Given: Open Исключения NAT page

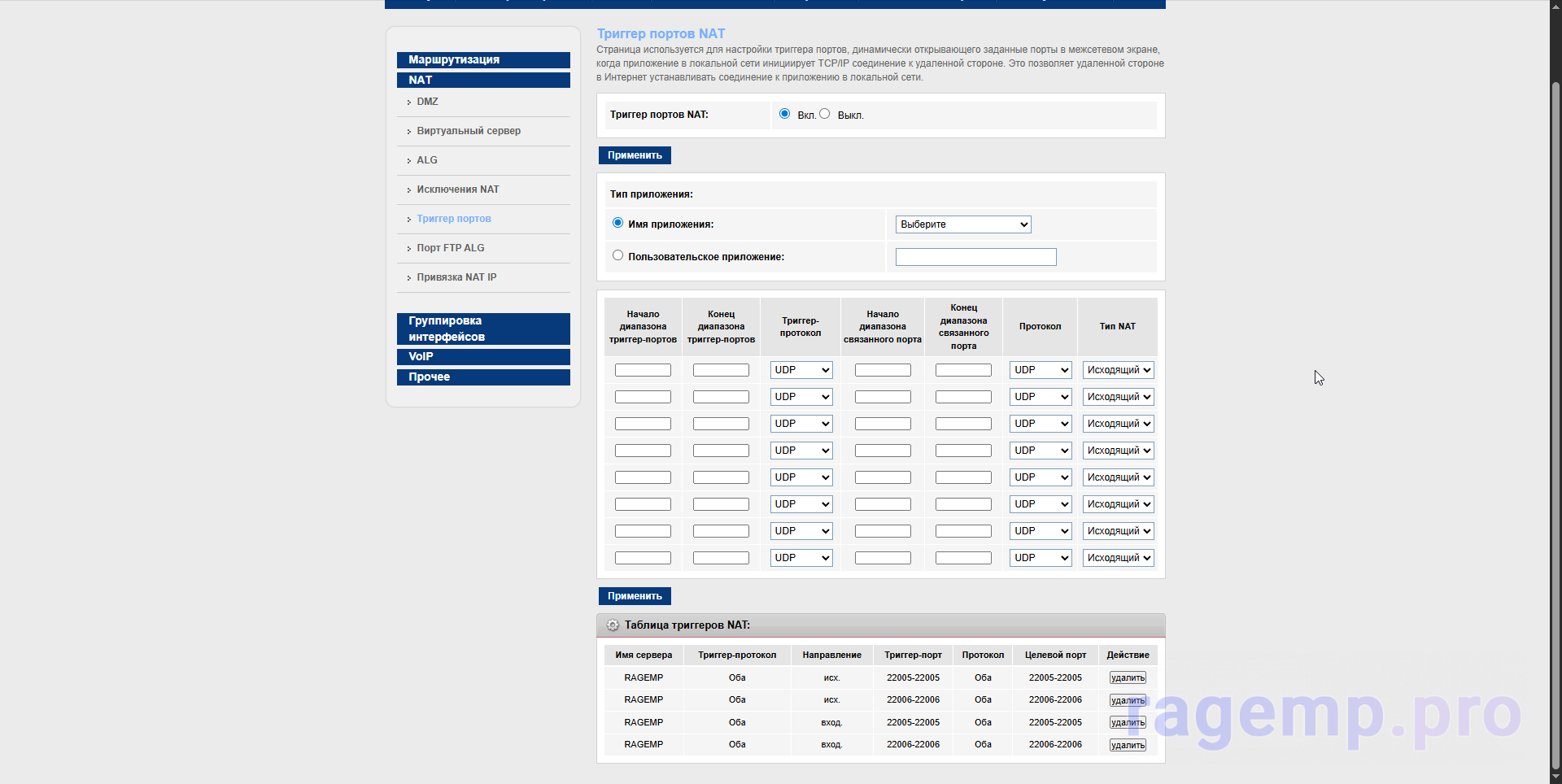Looking at the screenshot, I should (458, 189).
